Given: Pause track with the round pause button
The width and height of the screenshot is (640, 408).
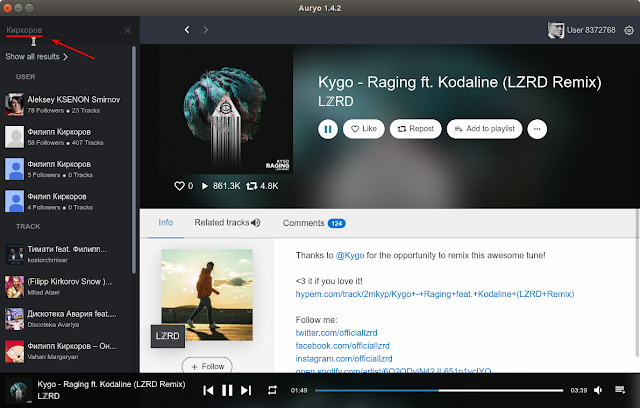Looking at the screenshot, I should 328,129.
